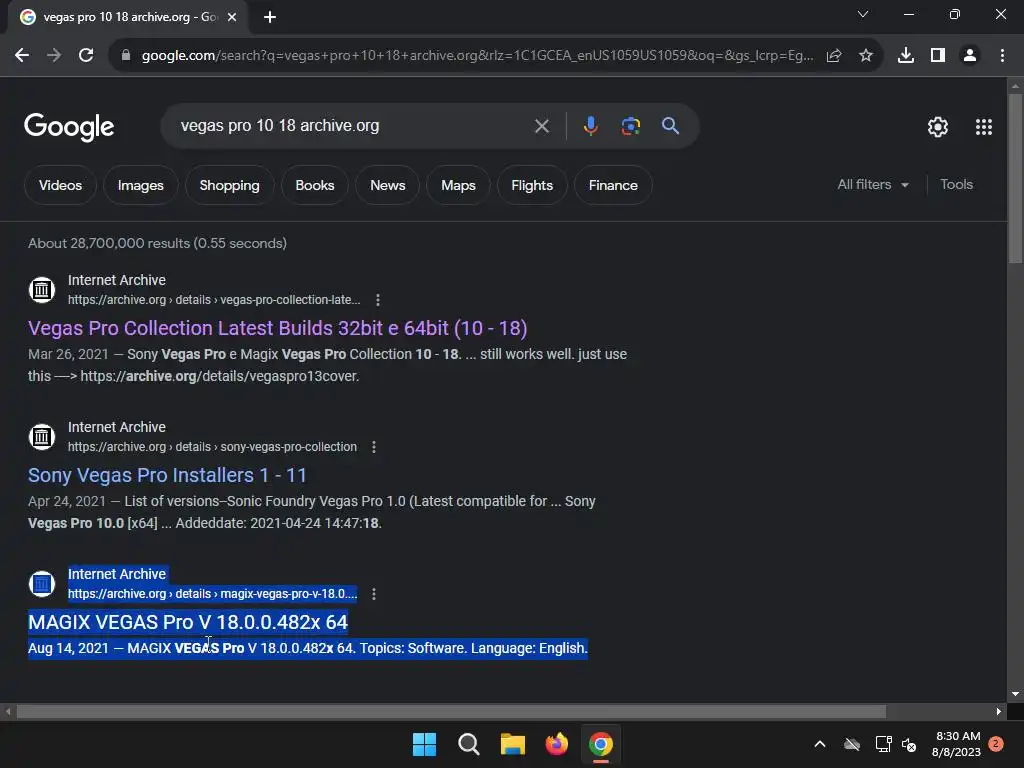The height and width of the screenshot is (768, 1024).
Task: Open notification center badge
Action: (996, 744)
